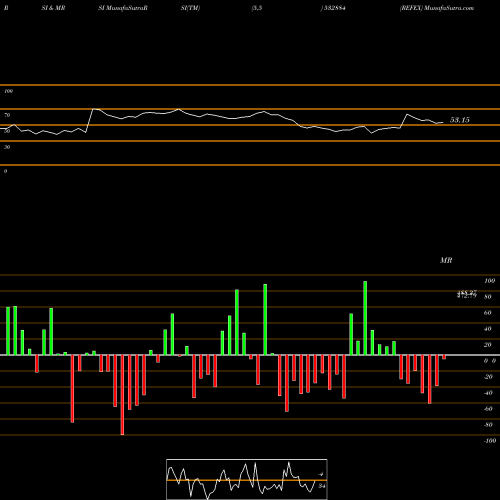
Task: Click the RSI 70 level label
Action: [x=7, y=115]
